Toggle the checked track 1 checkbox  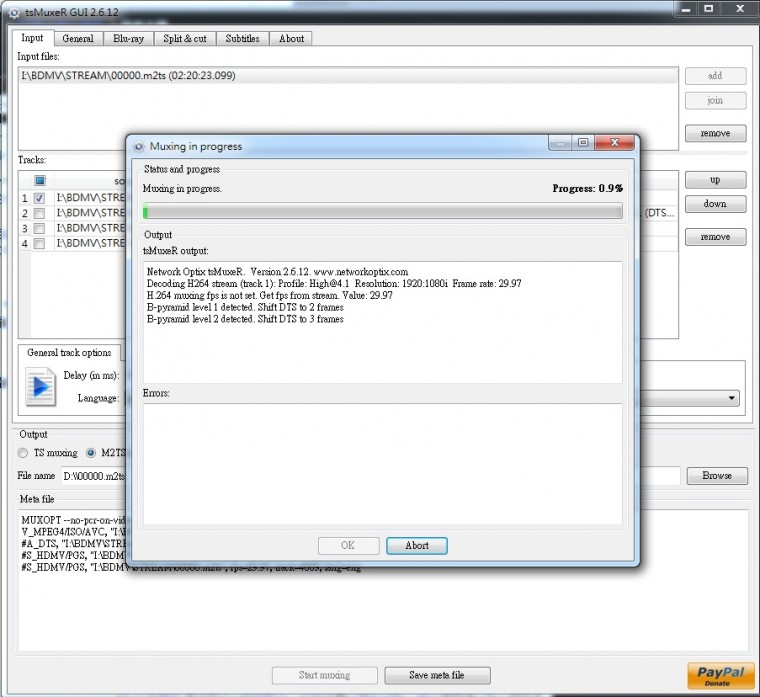point(39,198)
